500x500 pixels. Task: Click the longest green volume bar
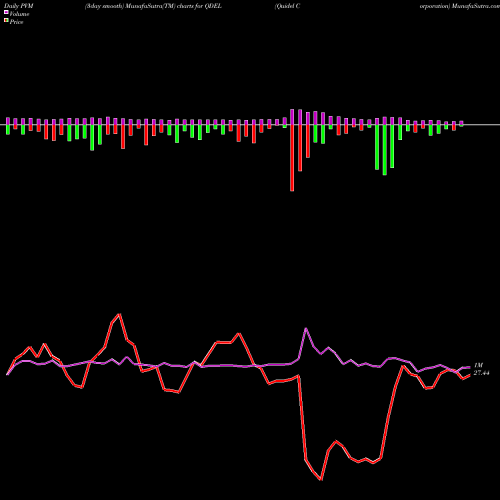[385, 150]
